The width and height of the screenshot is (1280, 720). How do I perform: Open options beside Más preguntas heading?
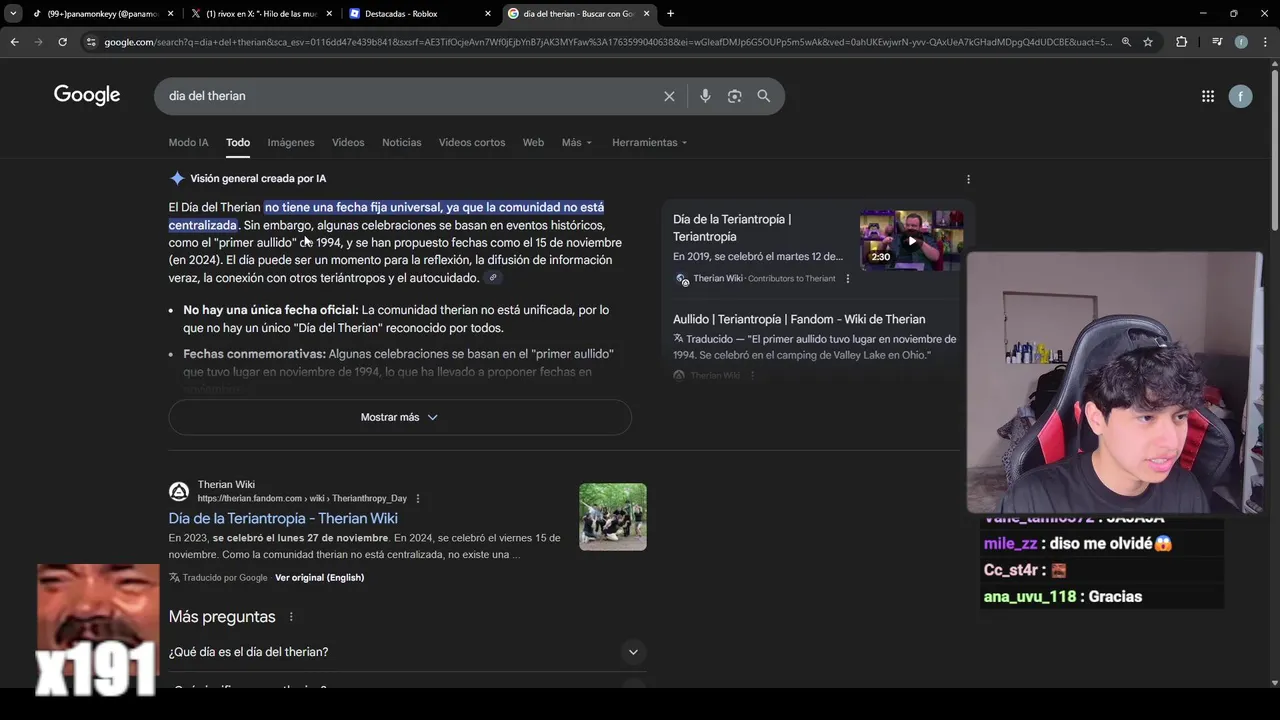coord(291,617)
